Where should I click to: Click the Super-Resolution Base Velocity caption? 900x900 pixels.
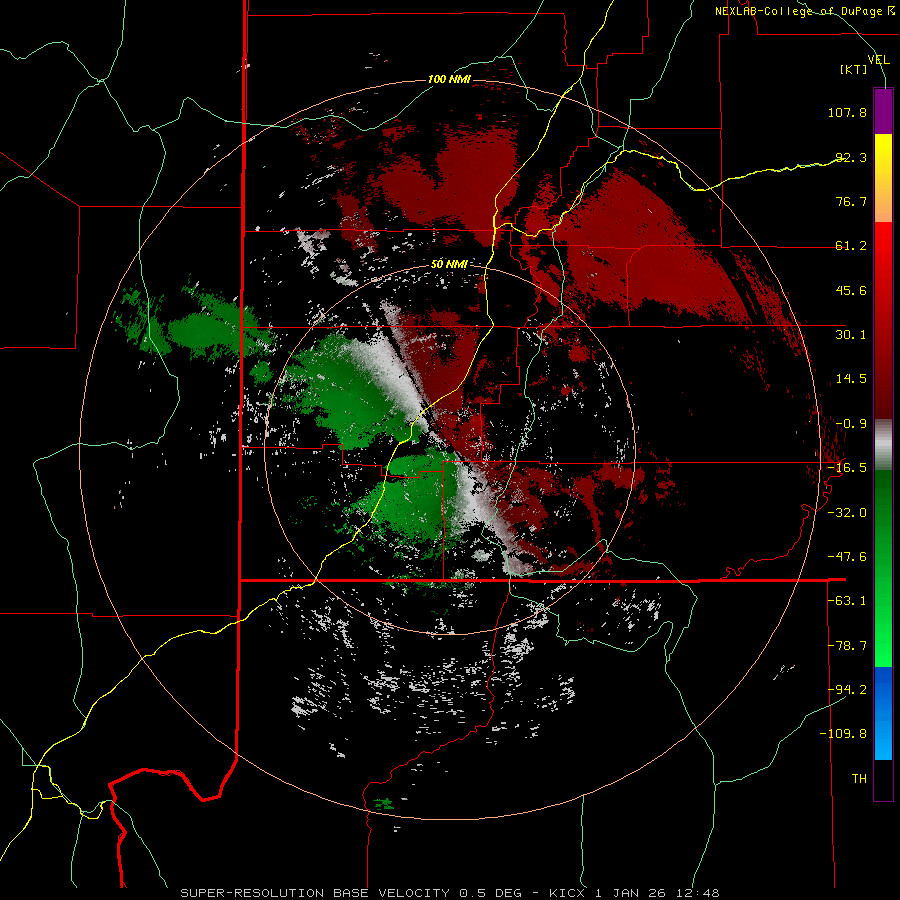click(449, 893)
